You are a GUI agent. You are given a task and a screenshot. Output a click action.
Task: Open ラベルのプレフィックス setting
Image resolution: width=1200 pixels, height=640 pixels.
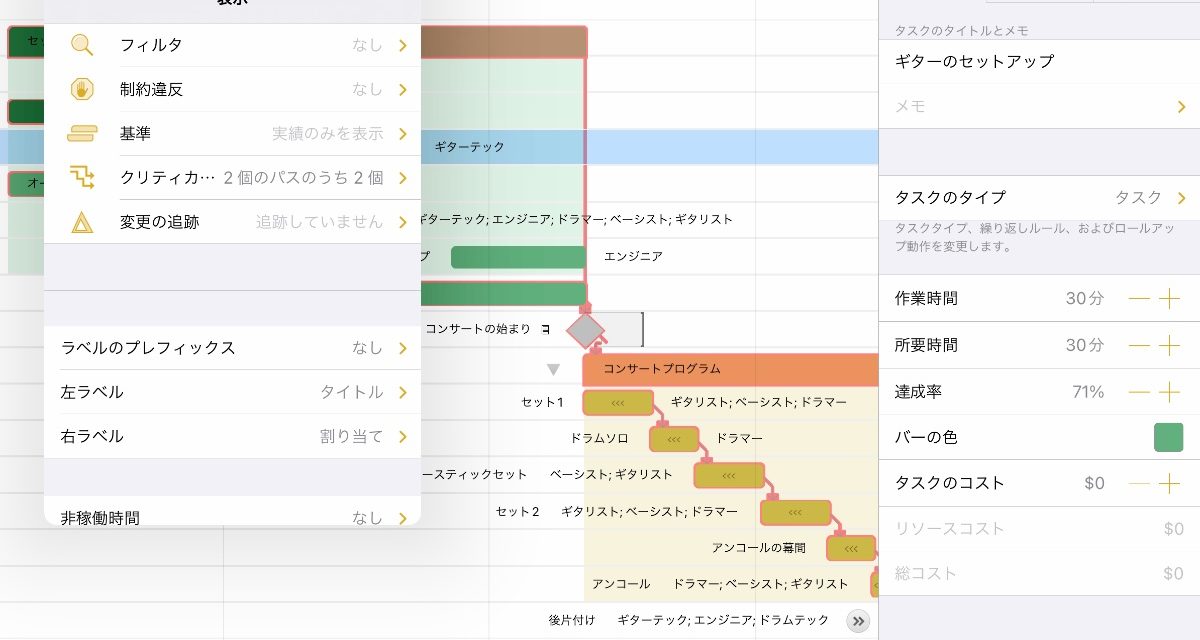click(x=232, y=348)
